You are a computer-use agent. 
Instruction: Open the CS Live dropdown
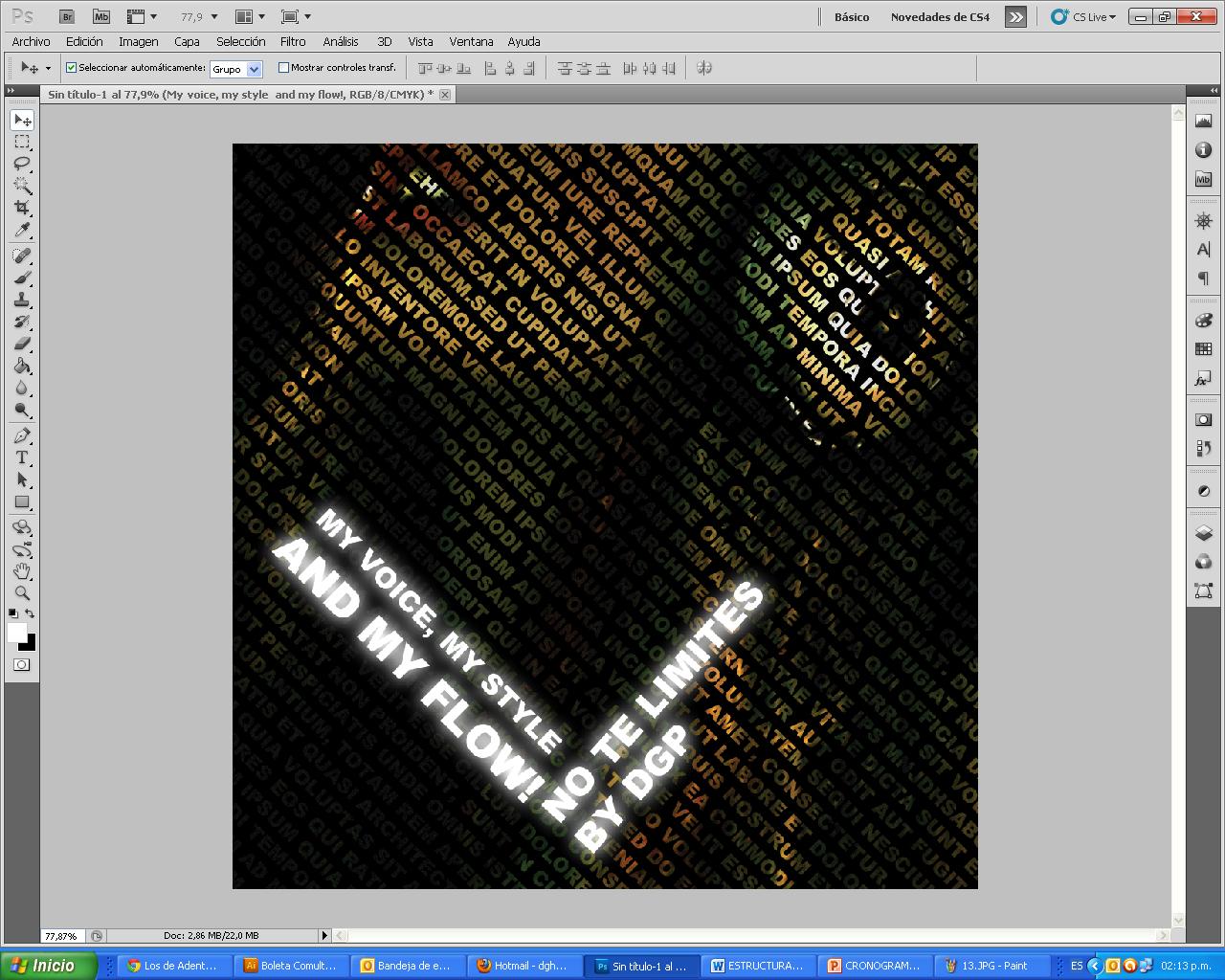1084,16
